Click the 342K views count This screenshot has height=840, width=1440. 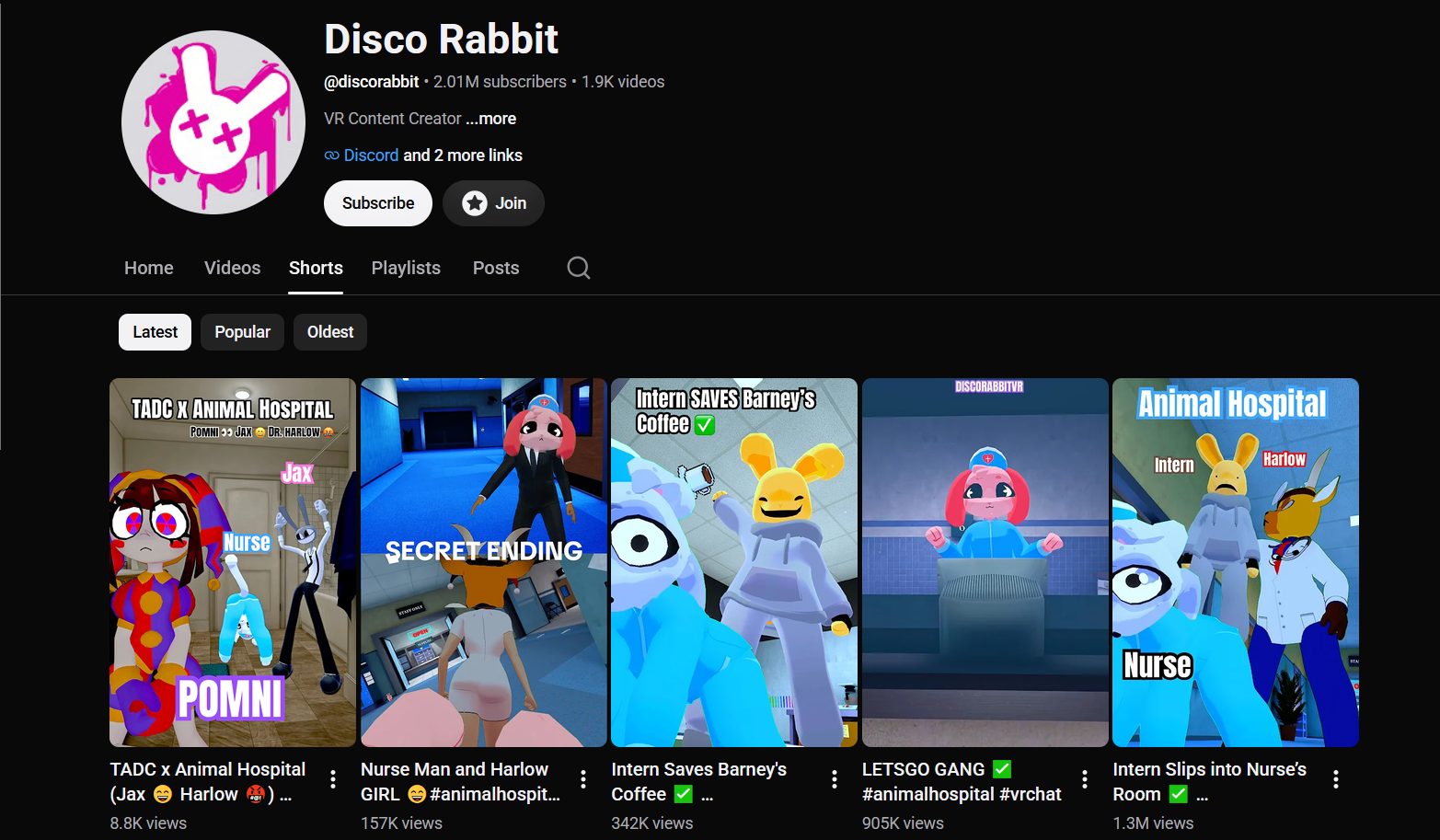pos(652,823)
